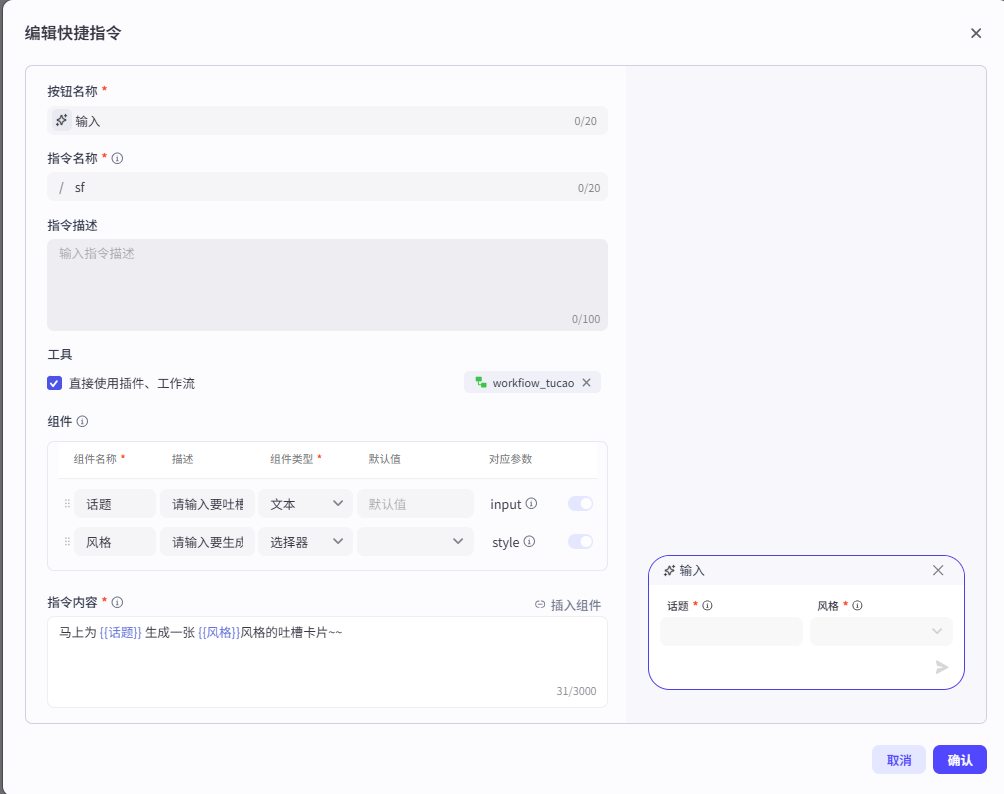1004x794 pixels.
Task: Enable the 直接使用插件、工作流 checkbox
Action: click(x=55, y=383)
